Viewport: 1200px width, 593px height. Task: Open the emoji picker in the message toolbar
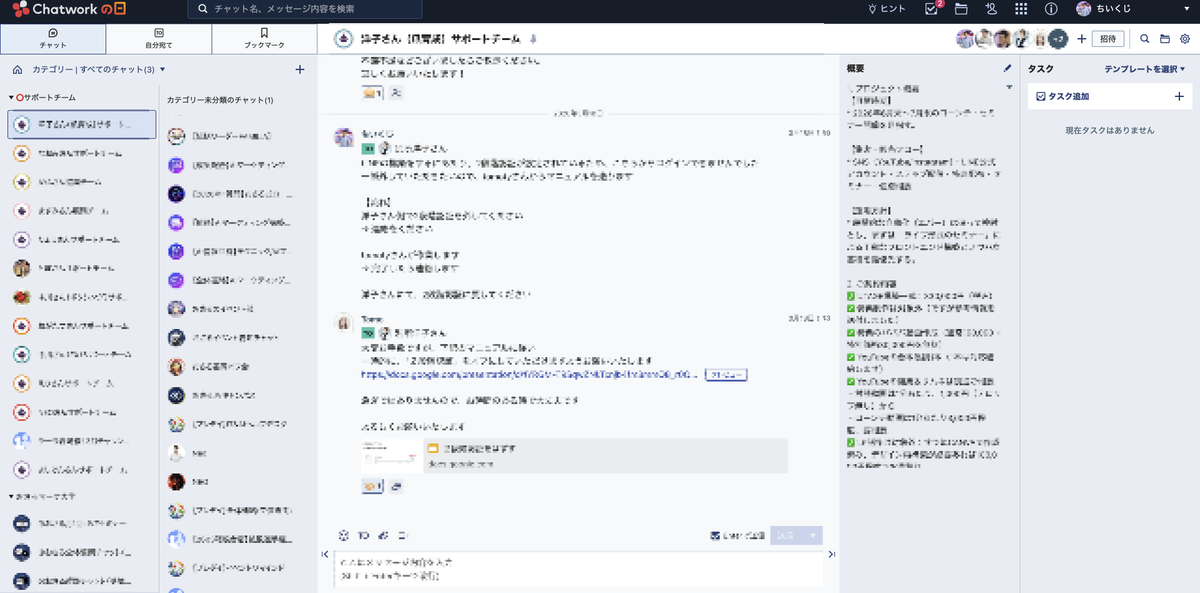pos(343,535)
